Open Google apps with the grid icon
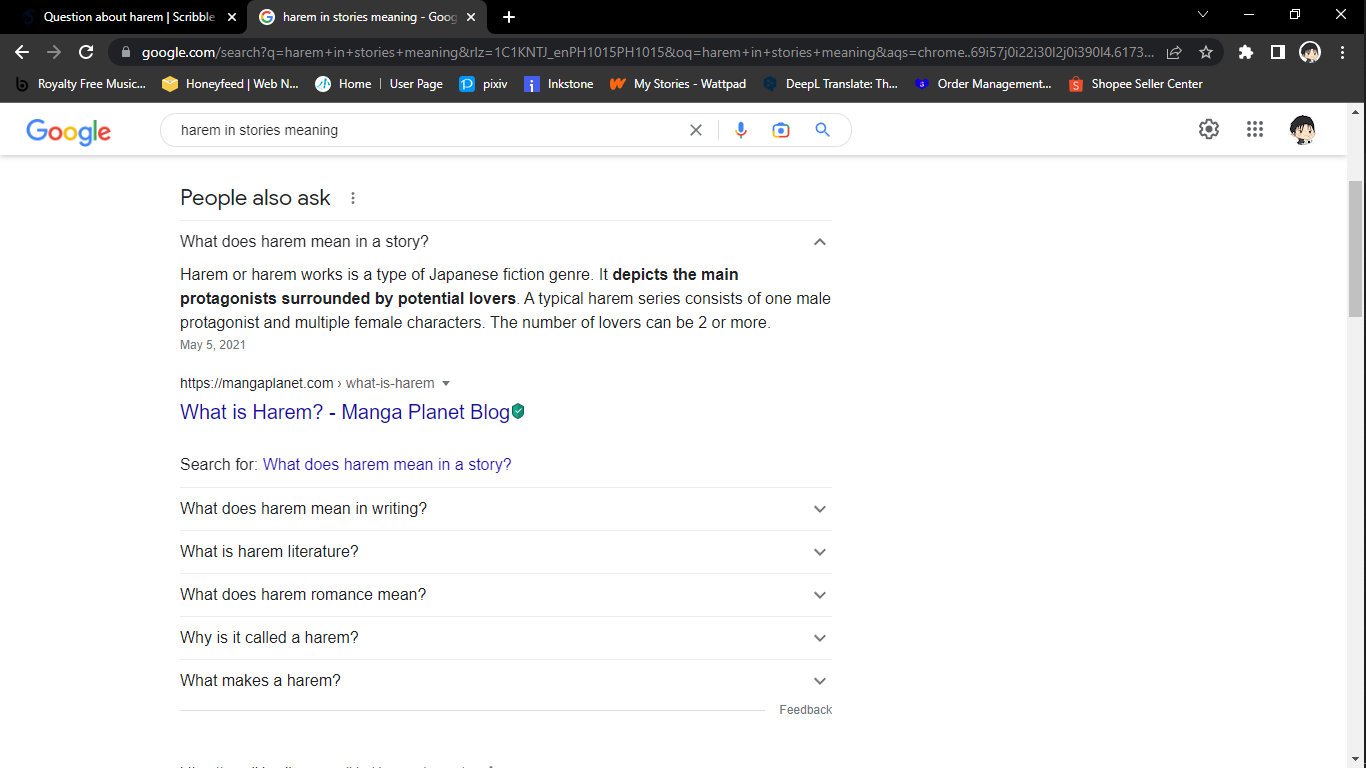Image resolution: width=1366 pixels, height=768 pixels. tap(1255, 129)
